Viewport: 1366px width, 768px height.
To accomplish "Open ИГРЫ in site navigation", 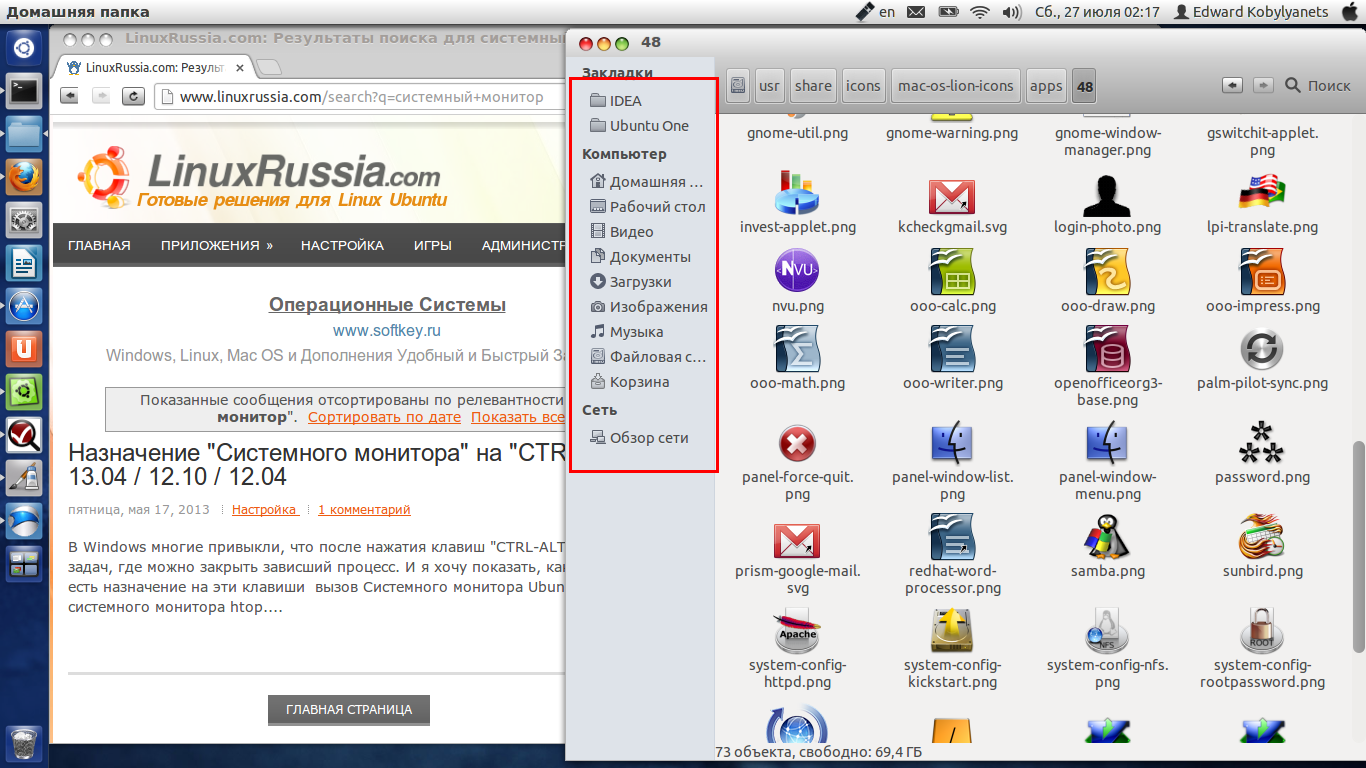I will [x=432, y=245].
